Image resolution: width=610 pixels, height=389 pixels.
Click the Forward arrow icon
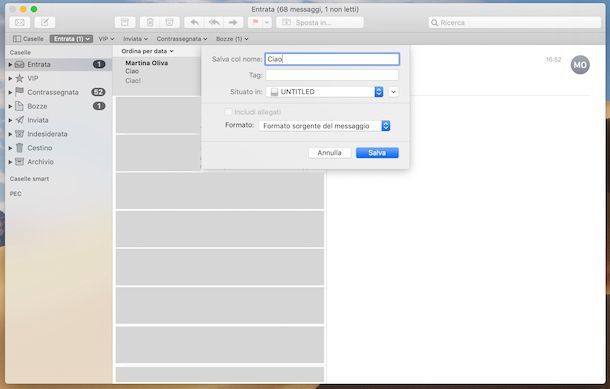click(233, 23)
